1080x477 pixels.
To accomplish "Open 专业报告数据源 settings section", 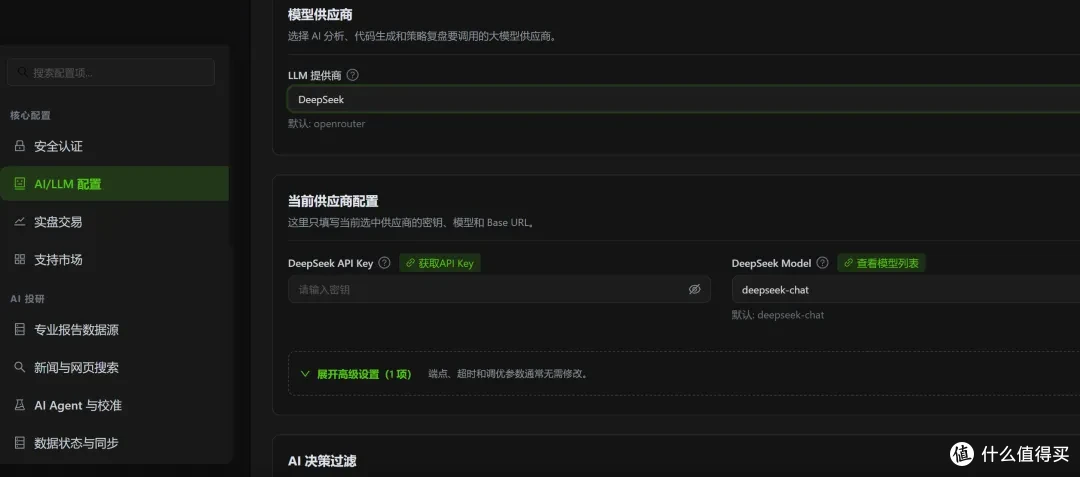I will coord(114,330).
